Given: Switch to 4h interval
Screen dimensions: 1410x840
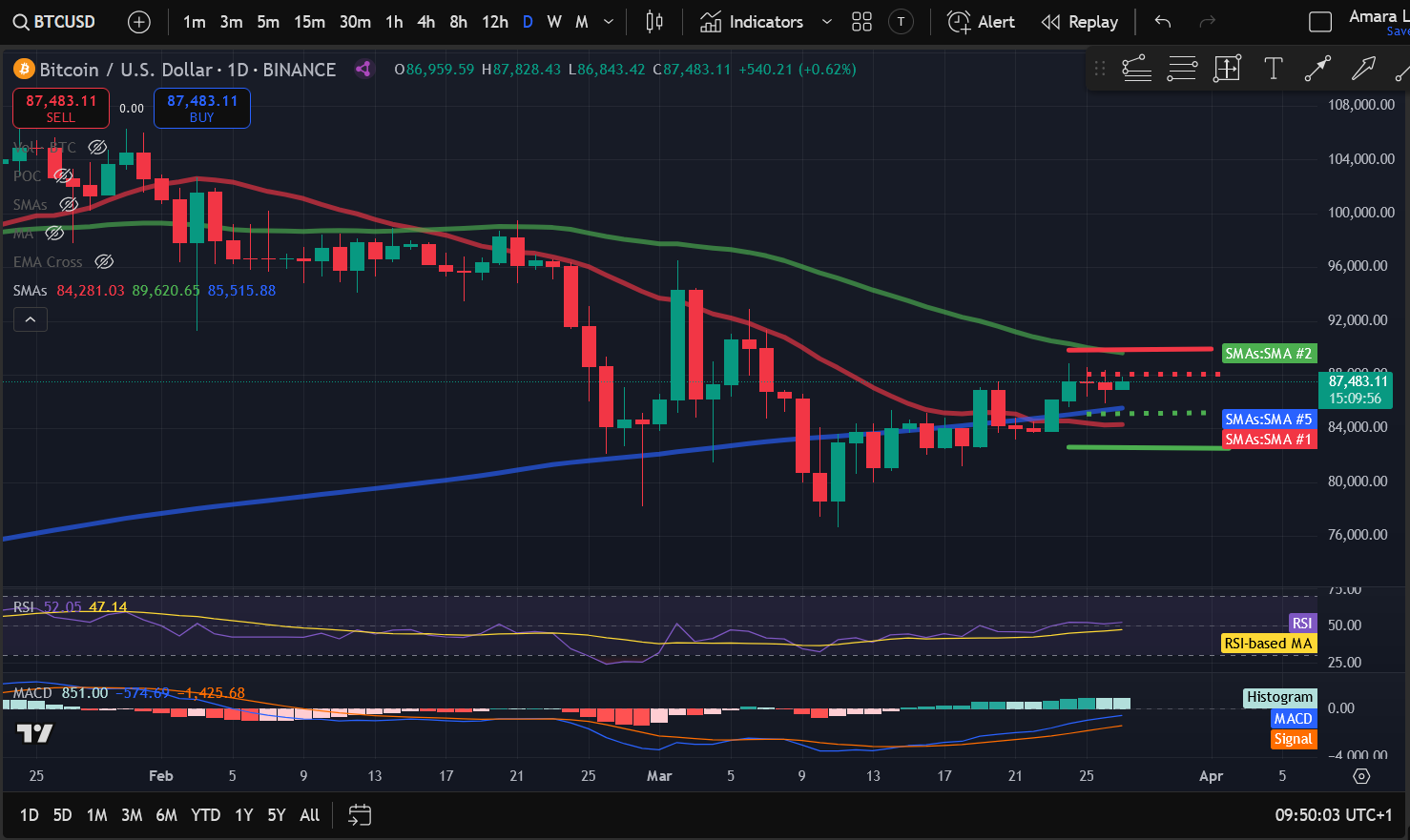Looking at the screenshot, I should coord(426,22).
